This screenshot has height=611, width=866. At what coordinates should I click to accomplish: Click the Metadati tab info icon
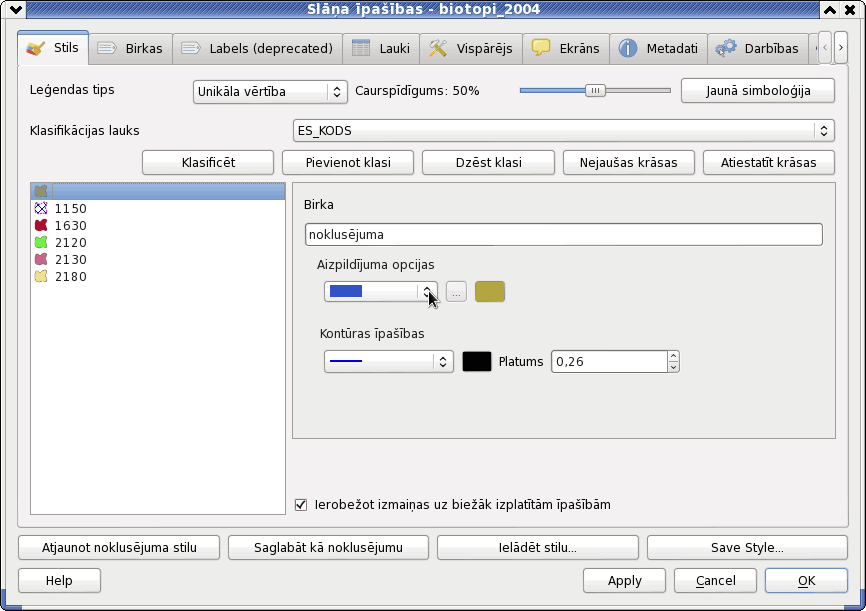[x=627, y=48]
